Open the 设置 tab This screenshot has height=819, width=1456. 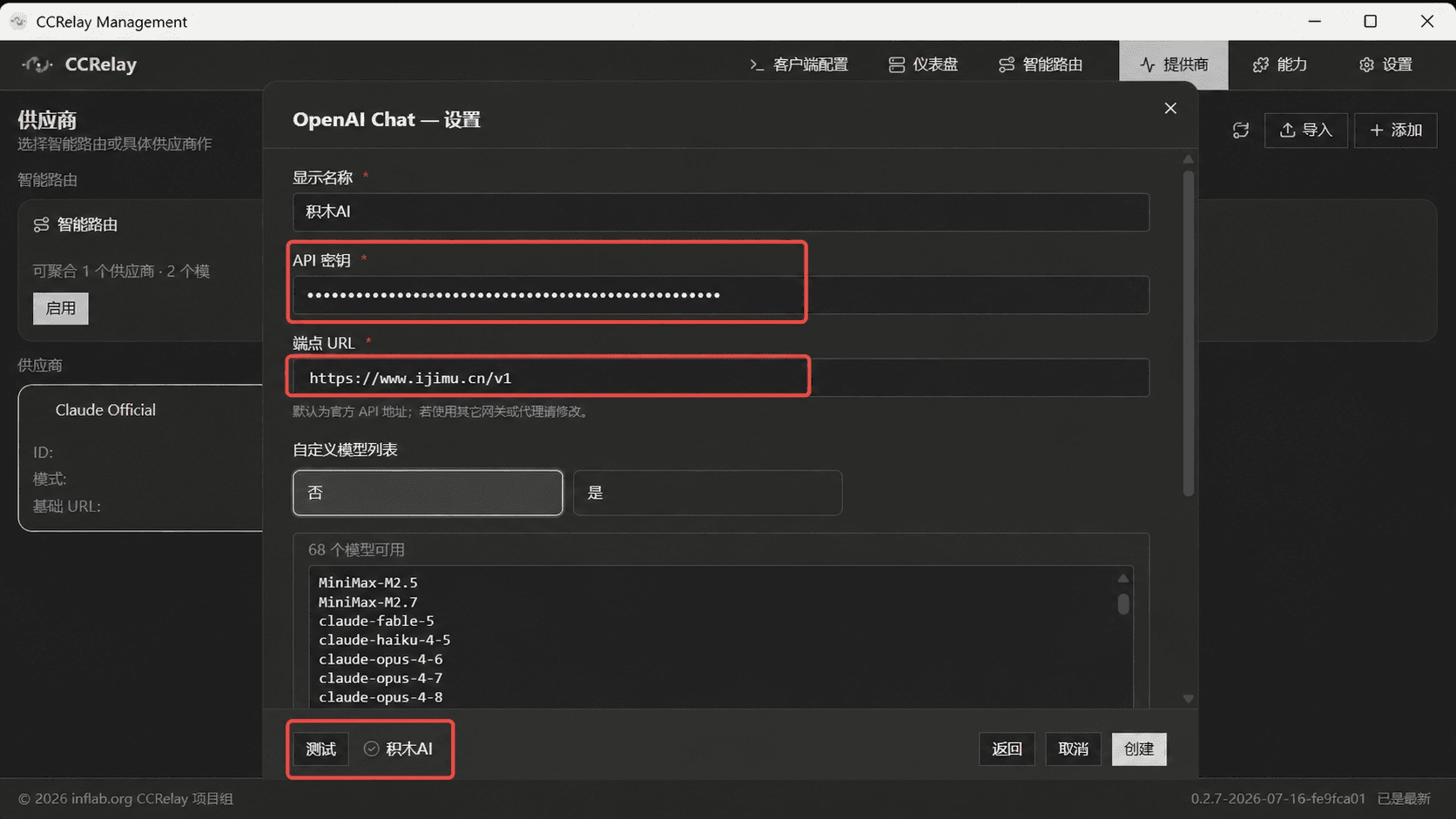(x=1385, y=64)
